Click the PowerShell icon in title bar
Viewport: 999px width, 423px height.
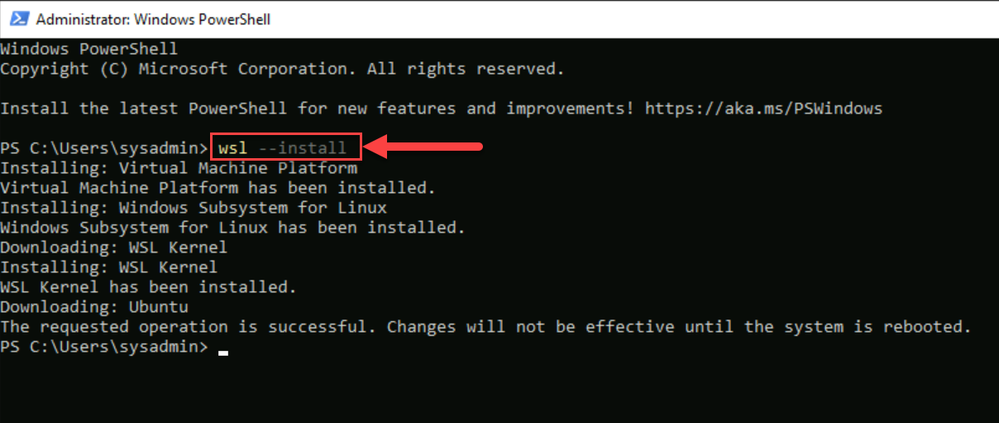point(17,19)
